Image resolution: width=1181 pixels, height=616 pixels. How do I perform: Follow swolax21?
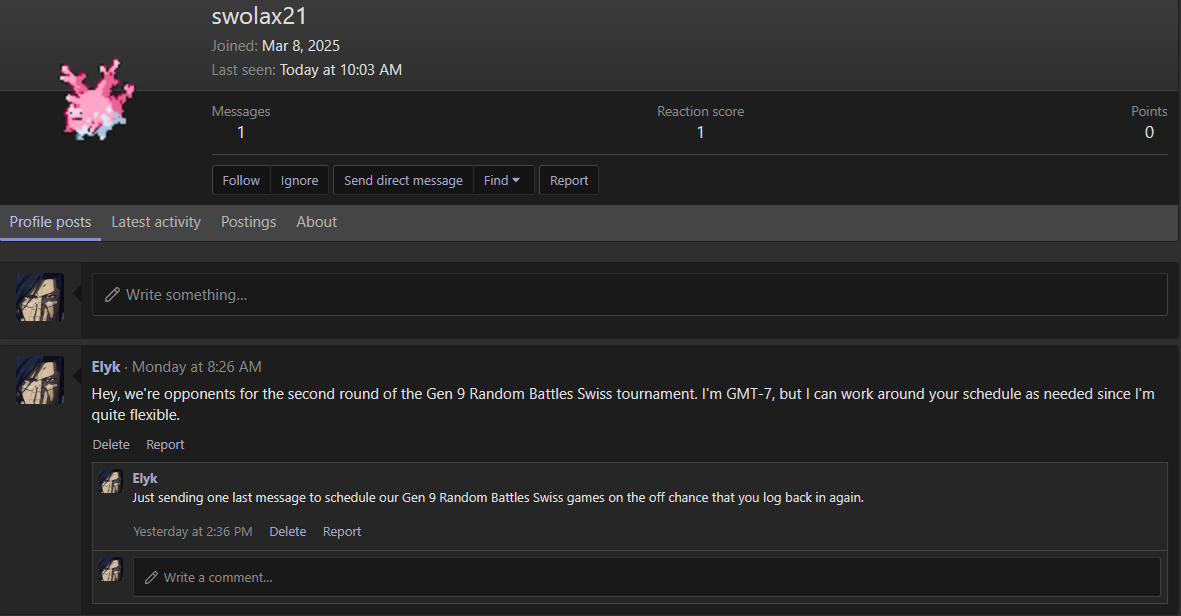tap(241, 181)
